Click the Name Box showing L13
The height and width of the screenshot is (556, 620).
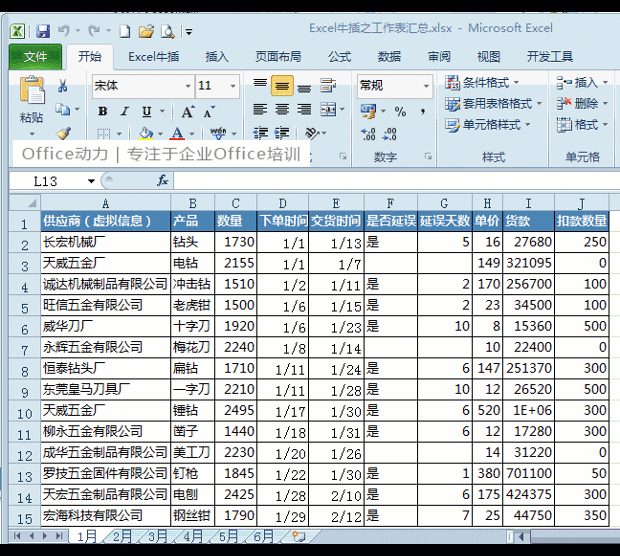coord(53,181)
